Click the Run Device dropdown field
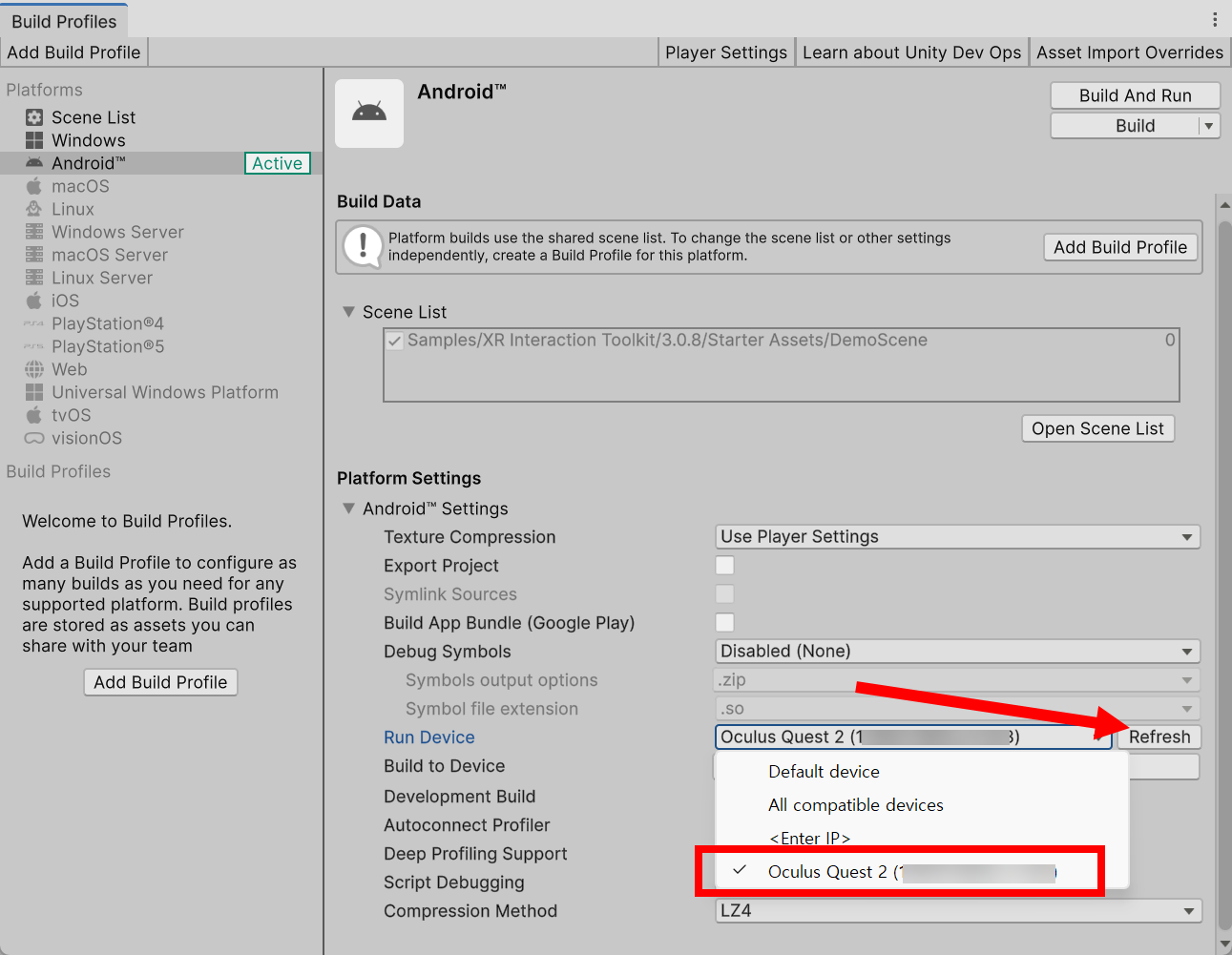The height and width of the screenshot is (955, 1232). [x=913, y=737]
